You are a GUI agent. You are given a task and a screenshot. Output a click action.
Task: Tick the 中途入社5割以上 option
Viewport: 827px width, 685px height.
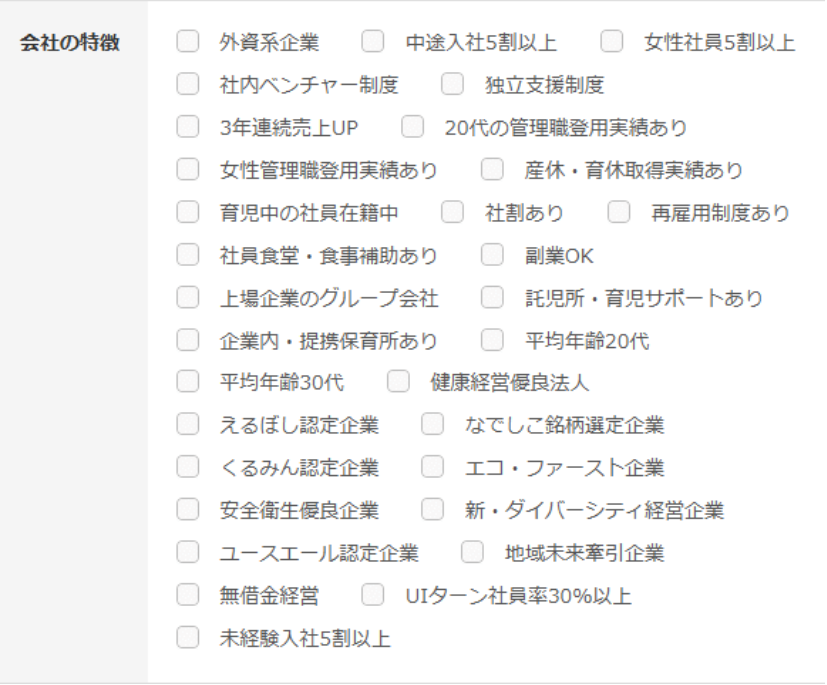point(372,42)
